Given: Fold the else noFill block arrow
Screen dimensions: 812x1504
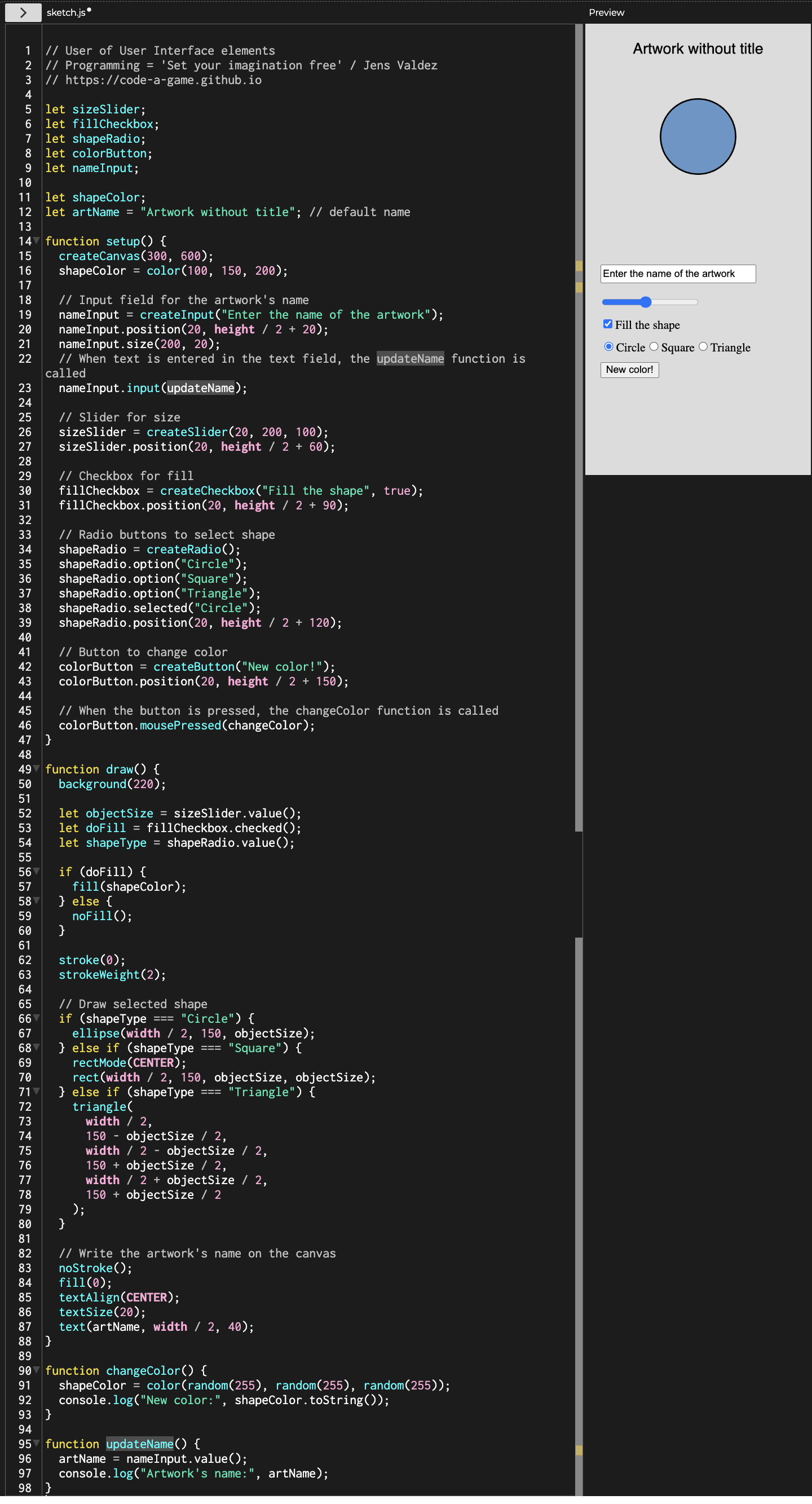Looking at the screenshot, I should click(37, 900).
